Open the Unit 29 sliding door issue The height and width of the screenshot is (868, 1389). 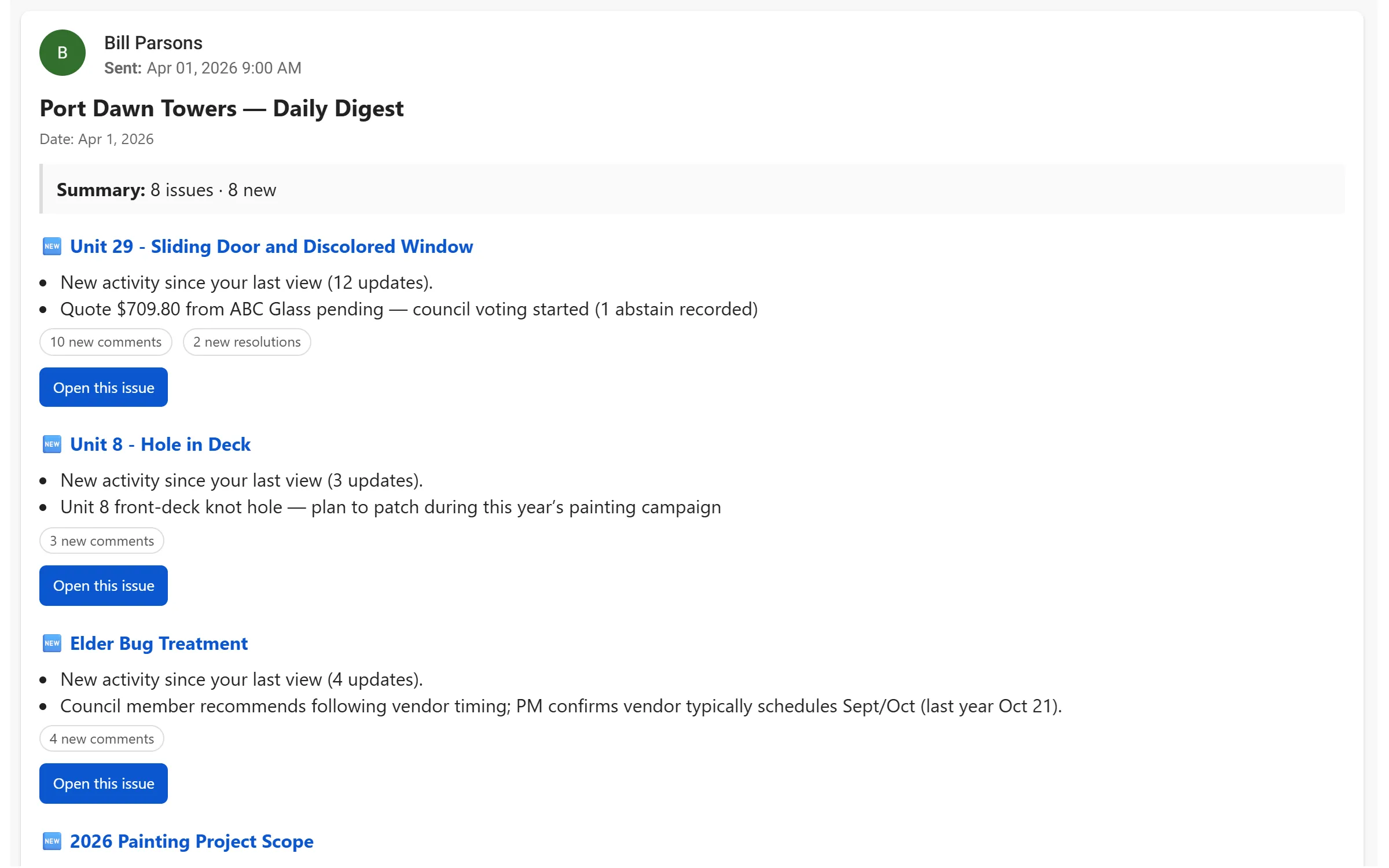click(x=103, y=387)
